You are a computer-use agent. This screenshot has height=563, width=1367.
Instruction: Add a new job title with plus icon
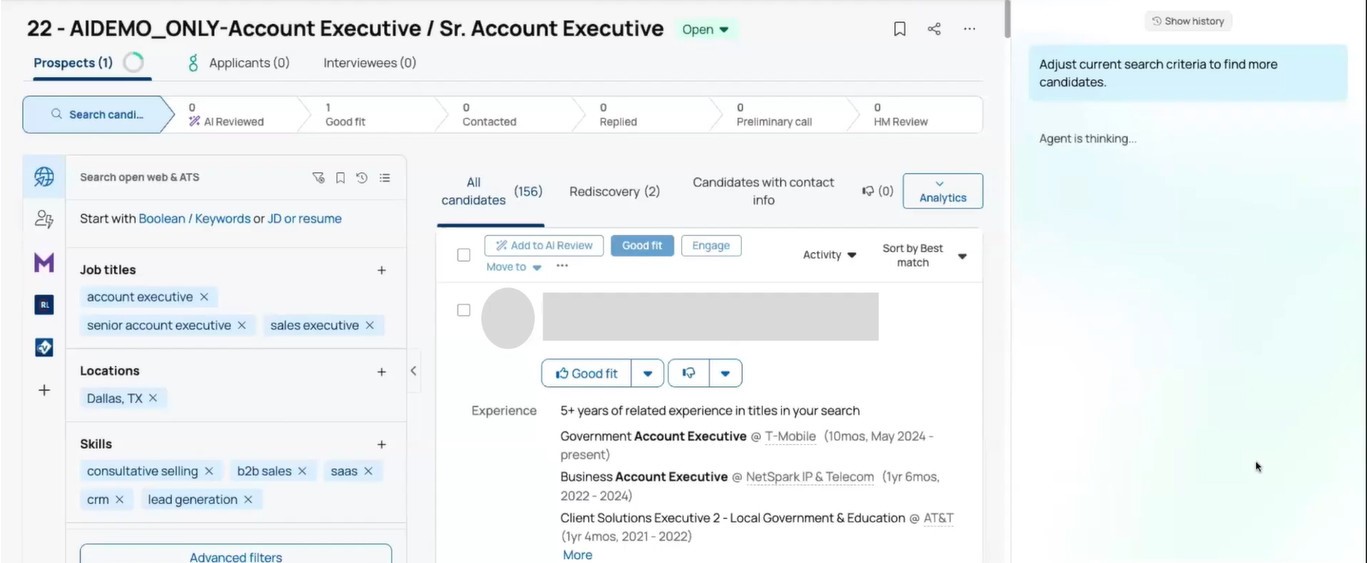381,270
